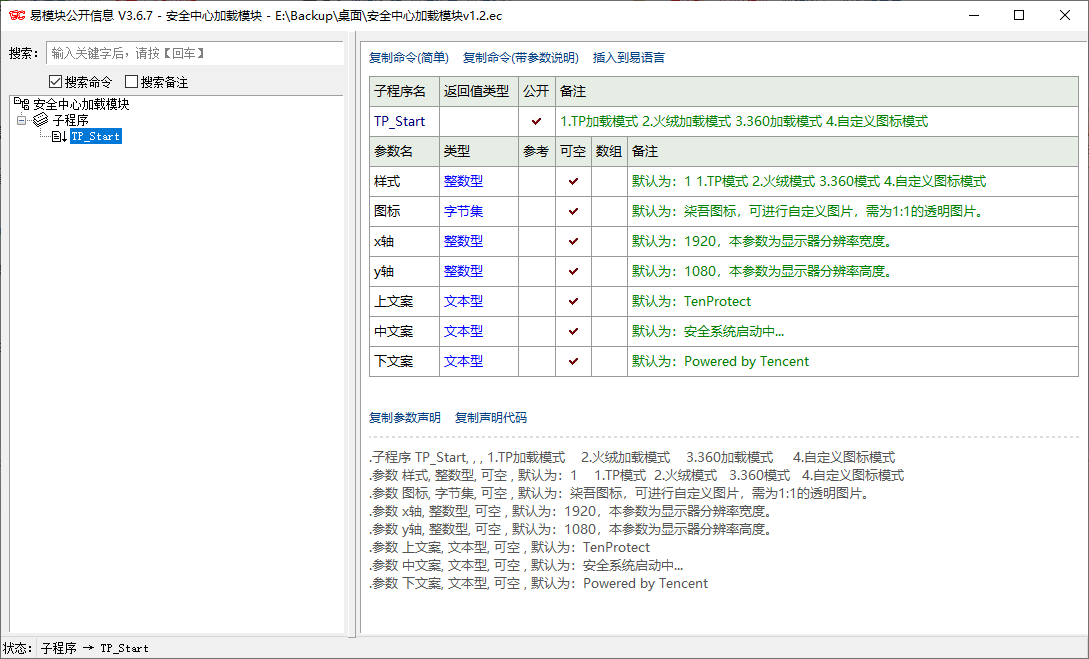The image size is (1089, 659).
Task: Select the y轴 parameter name cell
Action: point(404,271)
